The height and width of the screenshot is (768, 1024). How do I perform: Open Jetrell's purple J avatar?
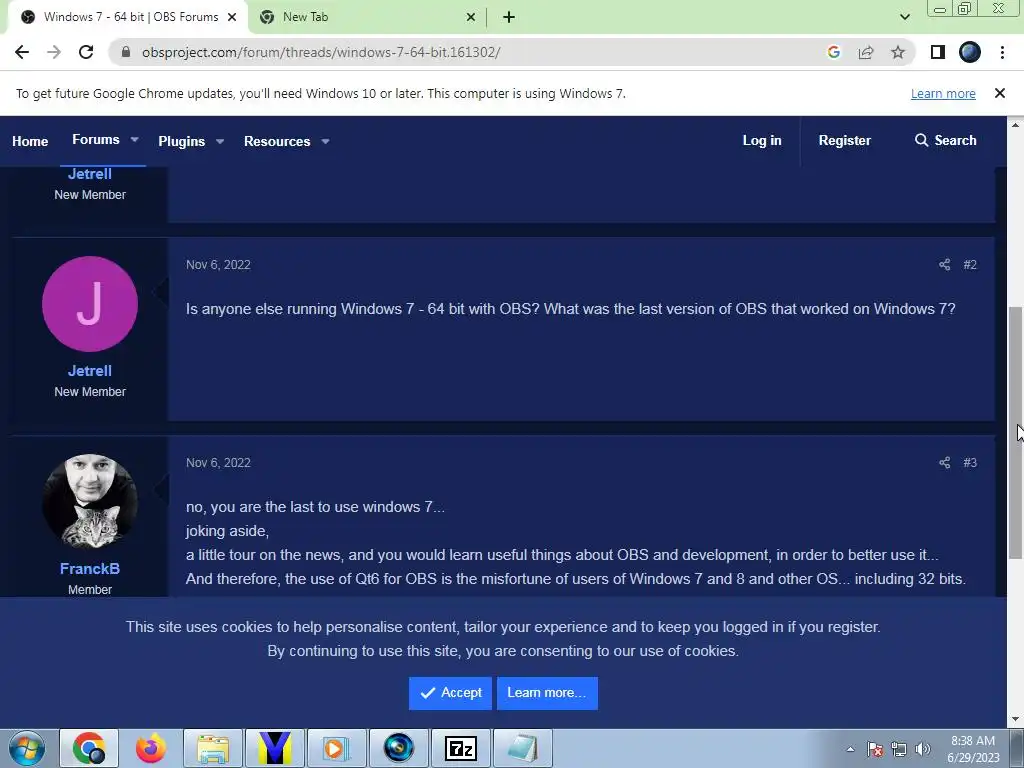(90, 304)
